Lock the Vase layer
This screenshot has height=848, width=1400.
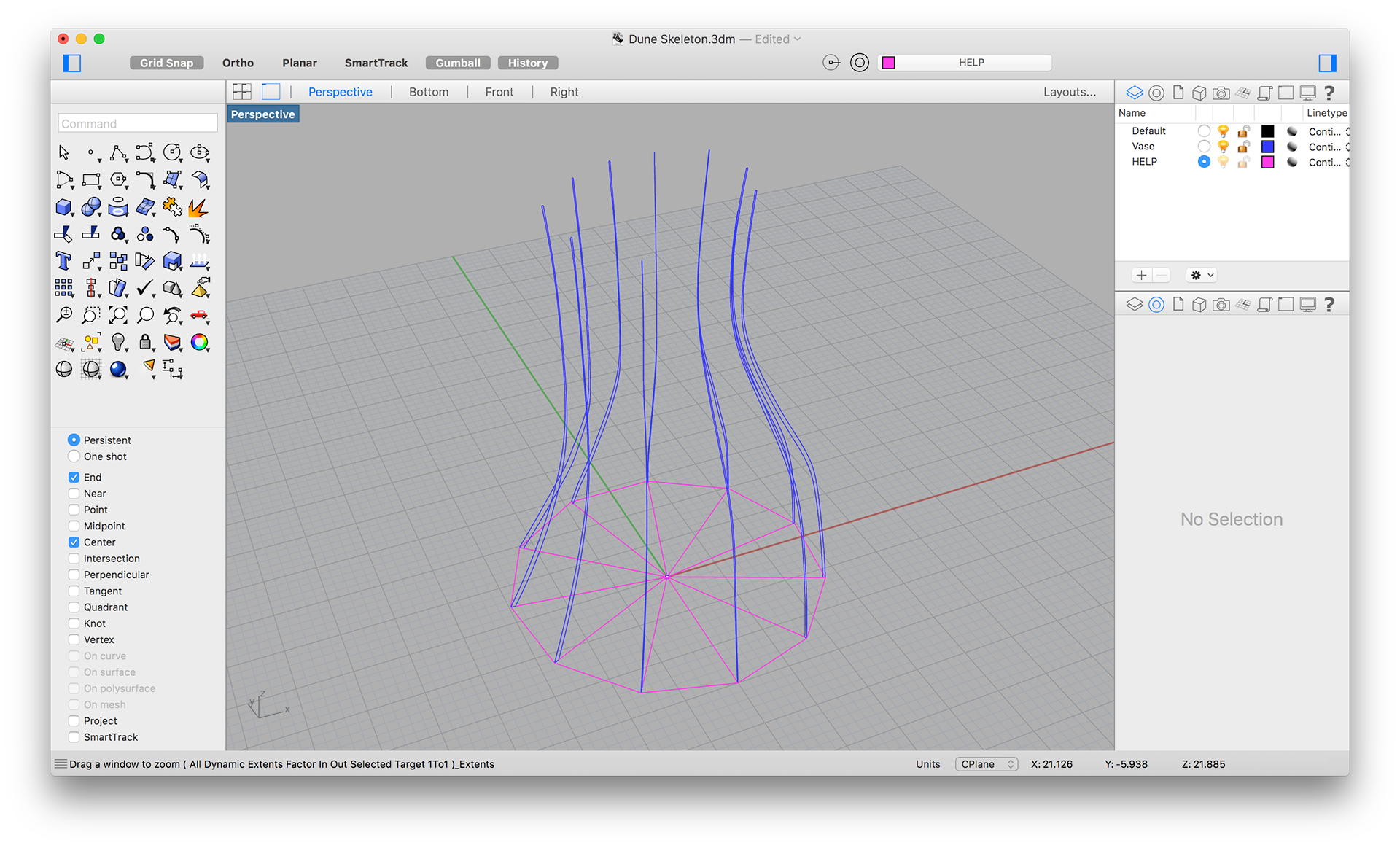[1243, 147]
